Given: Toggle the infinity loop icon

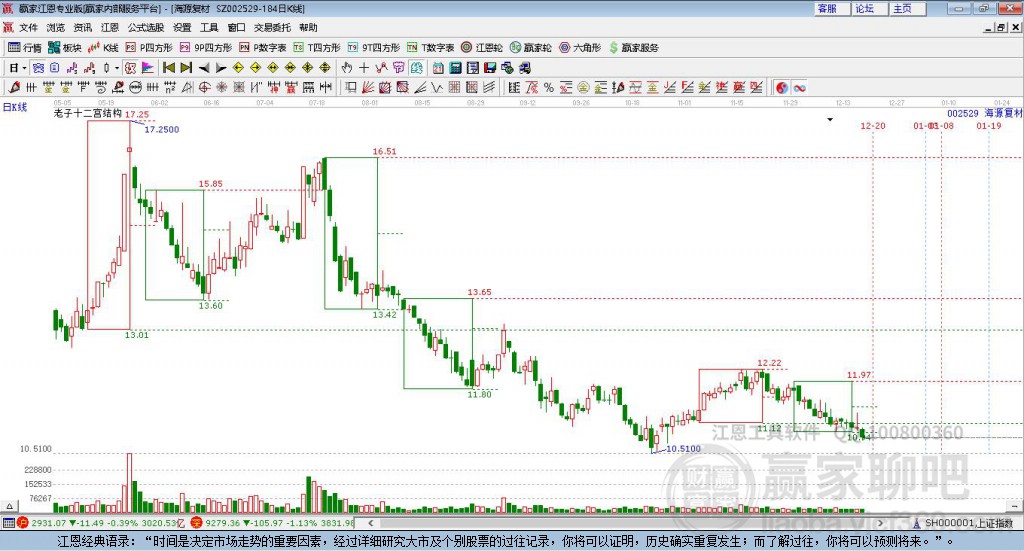Looking at the screenshot, I should coord(799,87).
